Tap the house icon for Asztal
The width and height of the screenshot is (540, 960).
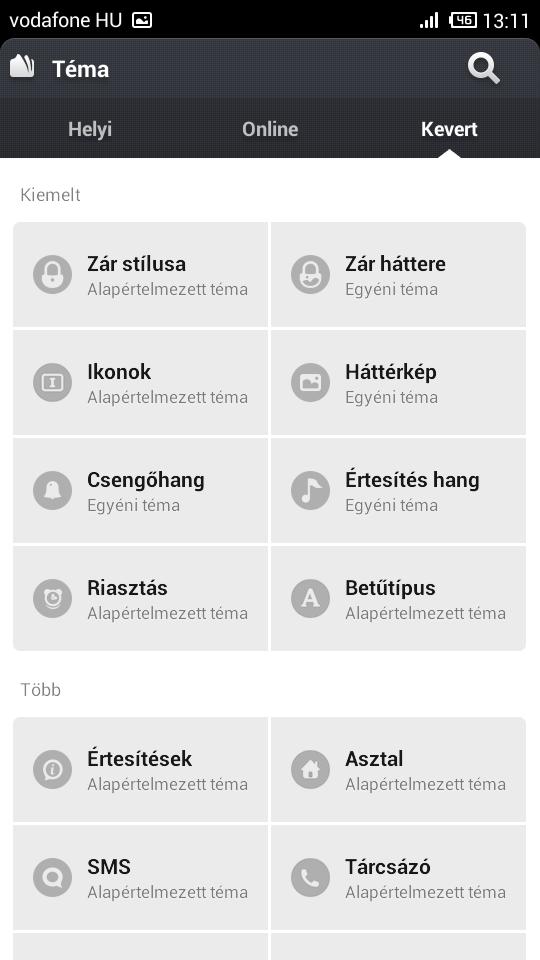point(310,770)
